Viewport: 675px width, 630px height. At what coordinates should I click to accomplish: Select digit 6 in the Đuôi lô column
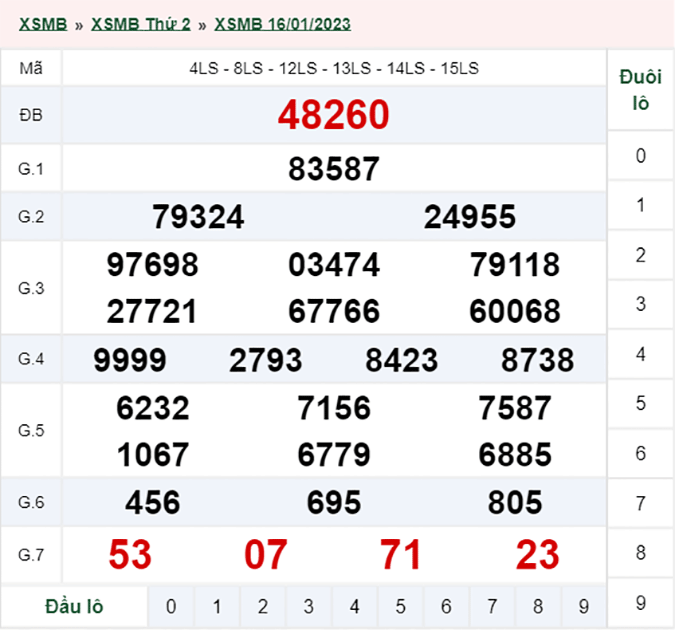(x=640, y=453)
